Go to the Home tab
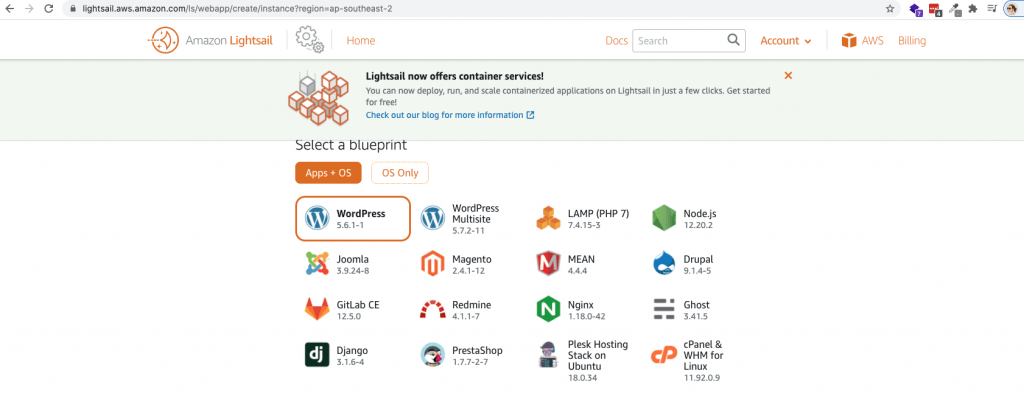 click(x=360, y=41)
